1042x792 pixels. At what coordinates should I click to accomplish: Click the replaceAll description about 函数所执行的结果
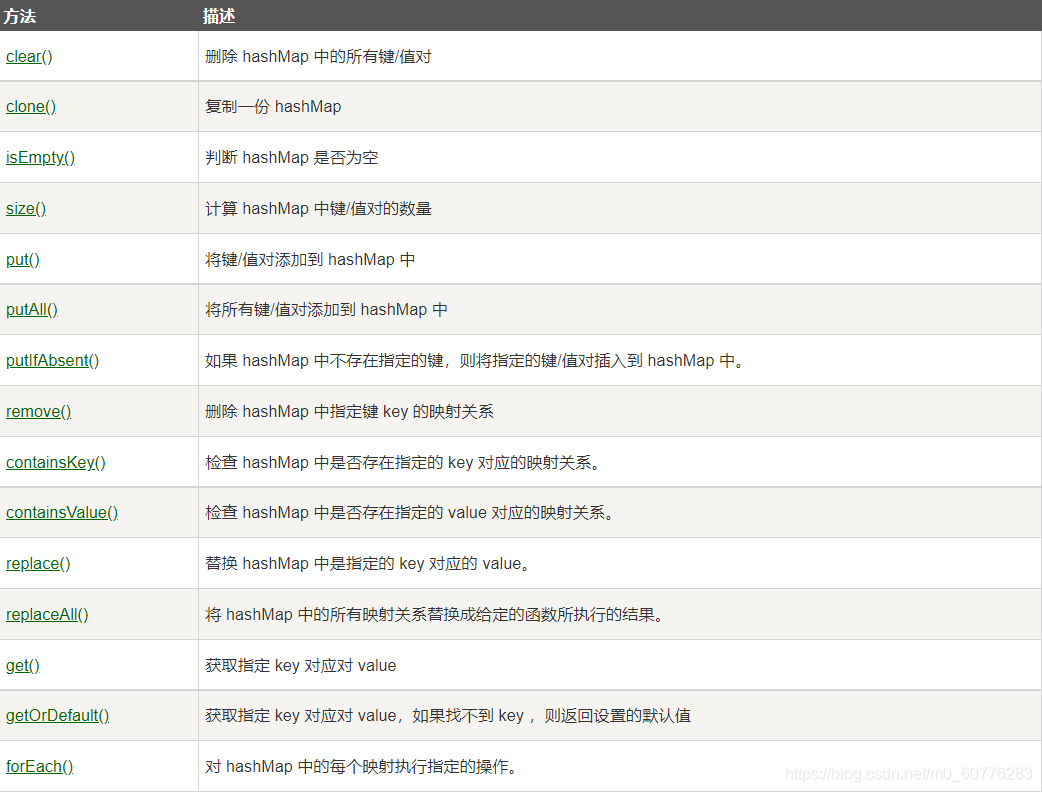click(435, 615)
